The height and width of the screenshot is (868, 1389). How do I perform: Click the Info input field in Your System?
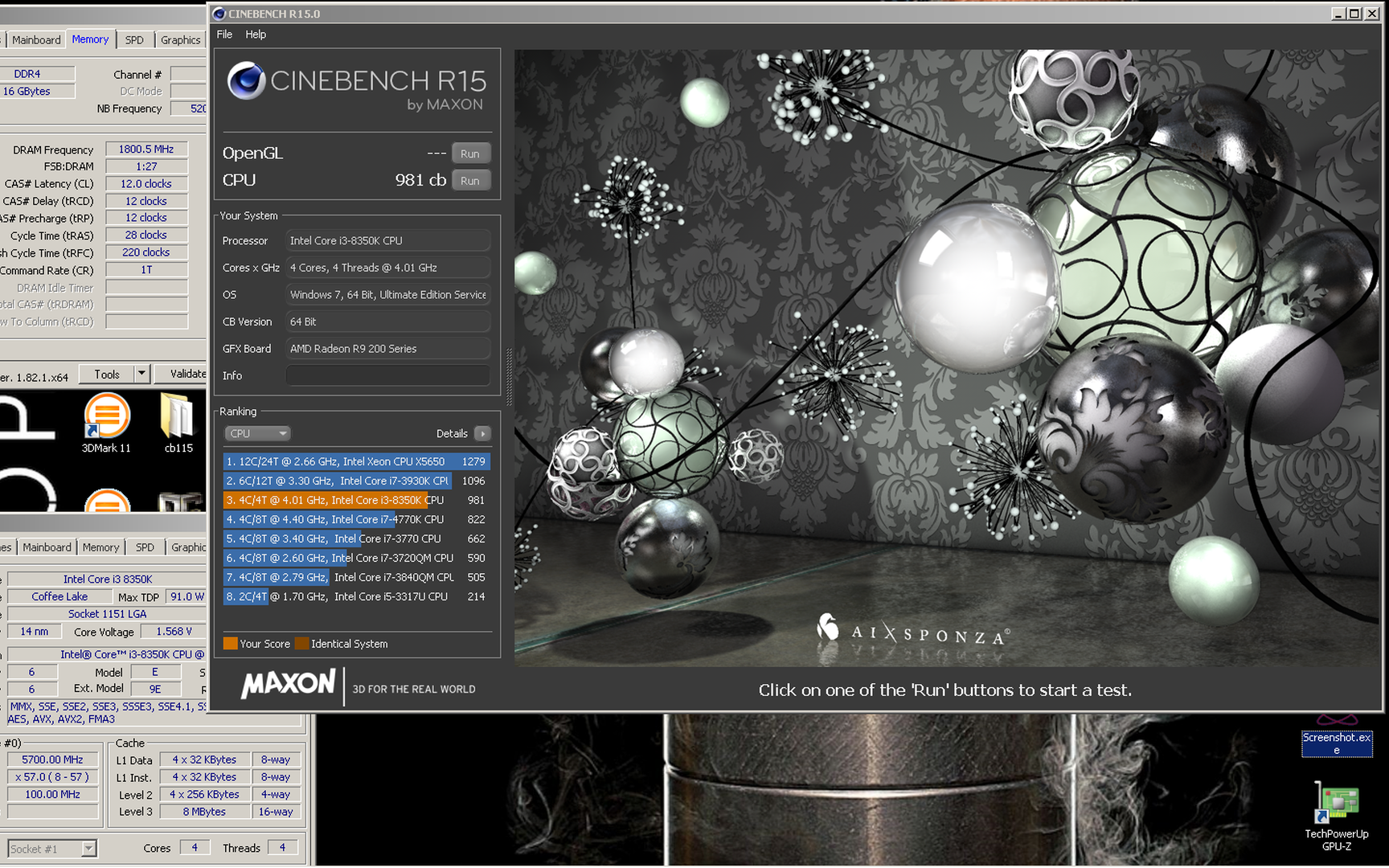(388, 375)
